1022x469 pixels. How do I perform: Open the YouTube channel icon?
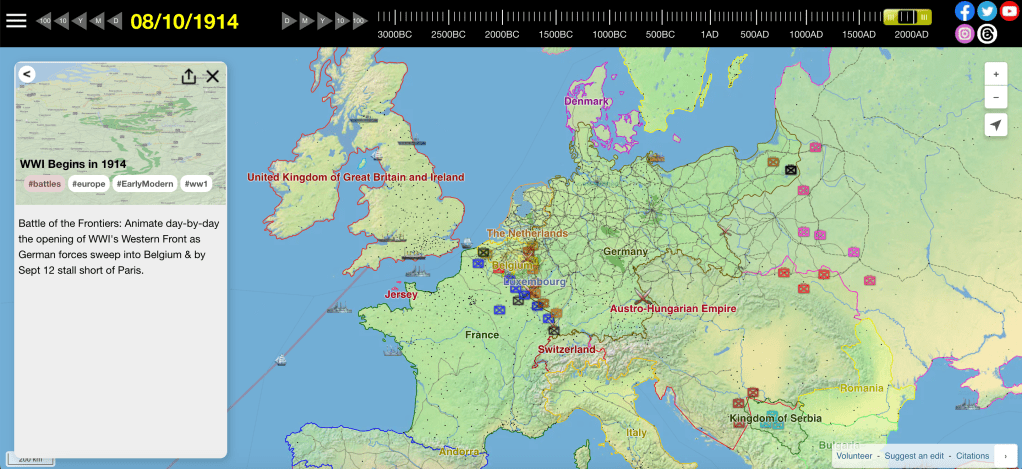(1009, 11)
